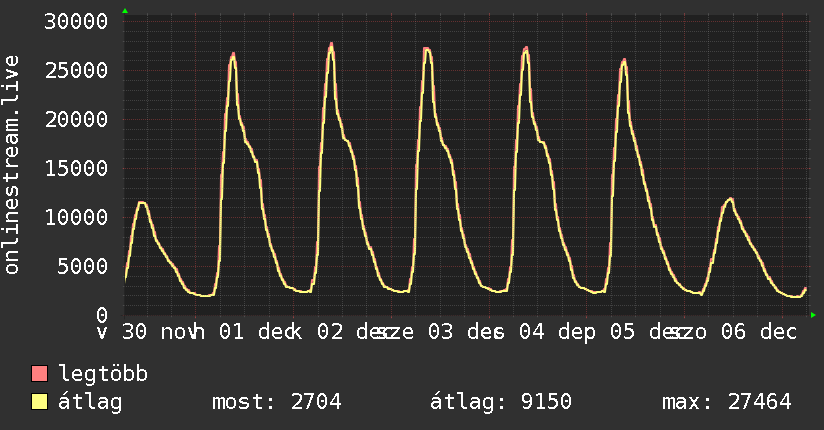Select the legtöbb legend label
Viewport: 824px width, 430px height.
[x=103, y=374]
